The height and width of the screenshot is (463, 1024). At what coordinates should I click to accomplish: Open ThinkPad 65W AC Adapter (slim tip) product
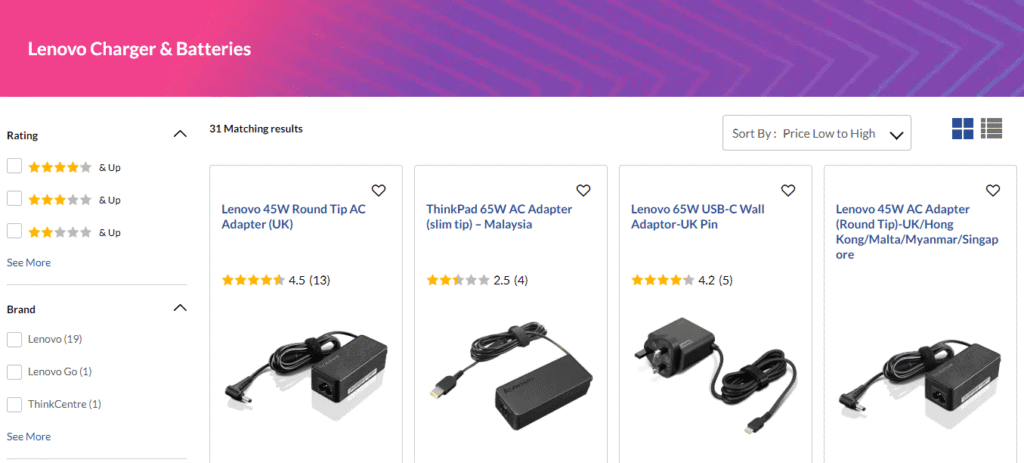pos(499,217)
